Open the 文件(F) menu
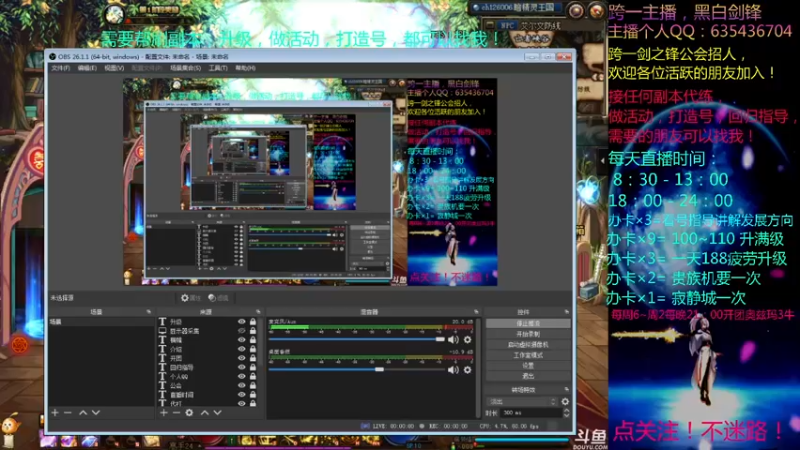 (x=60, y=68)
